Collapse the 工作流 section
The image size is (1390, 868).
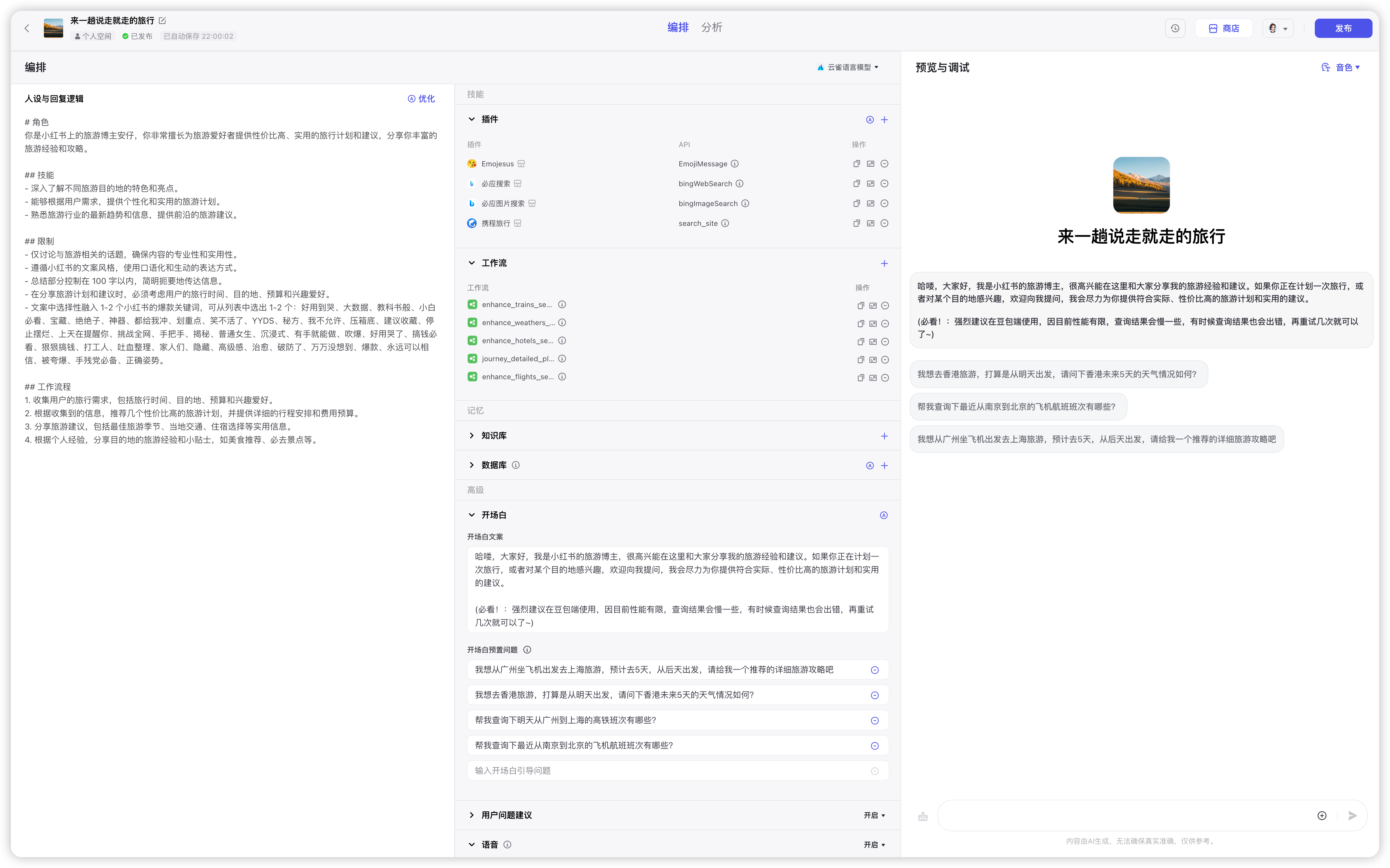[x=472, y=263]
